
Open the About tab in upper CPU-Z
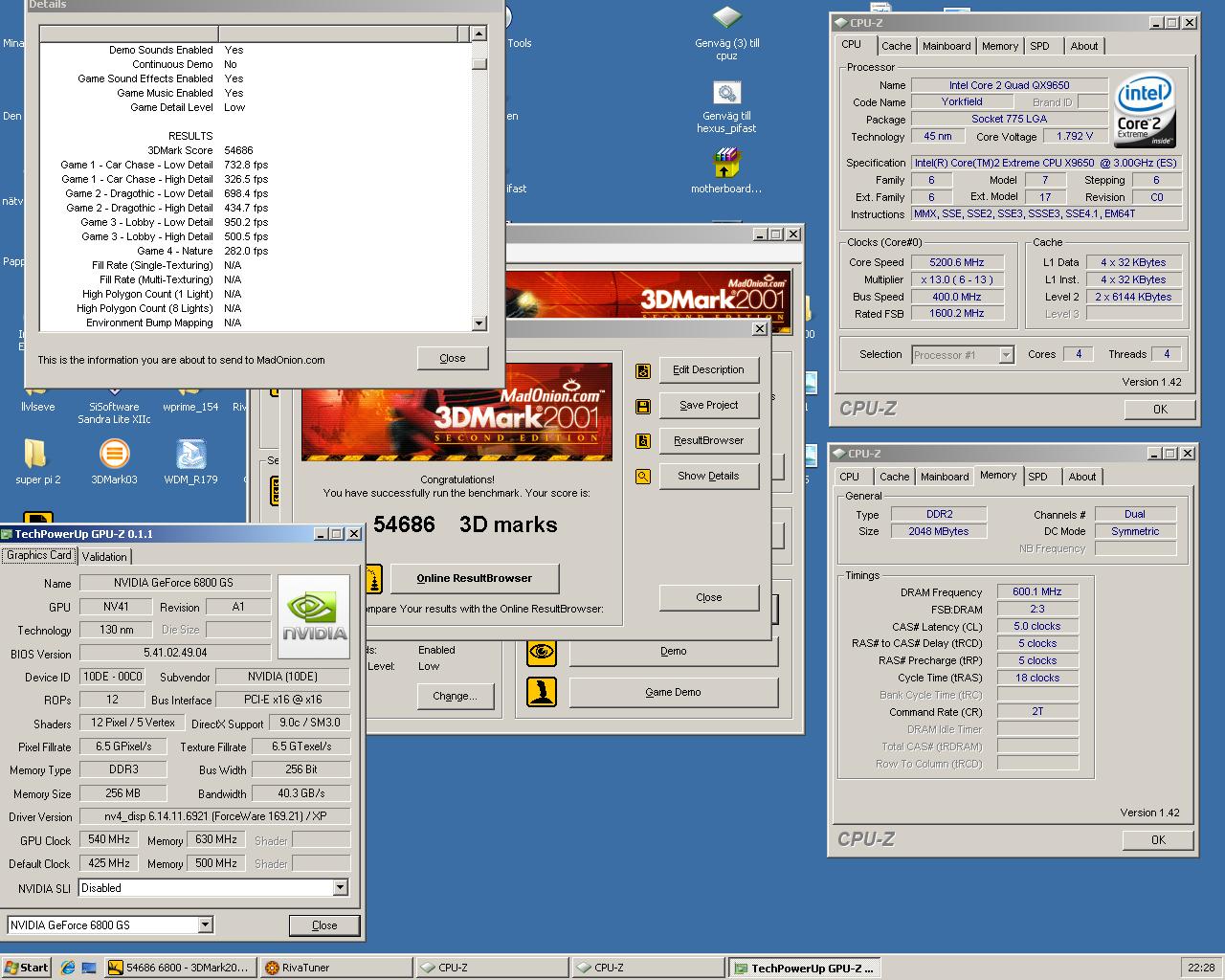pos(1084,46)
